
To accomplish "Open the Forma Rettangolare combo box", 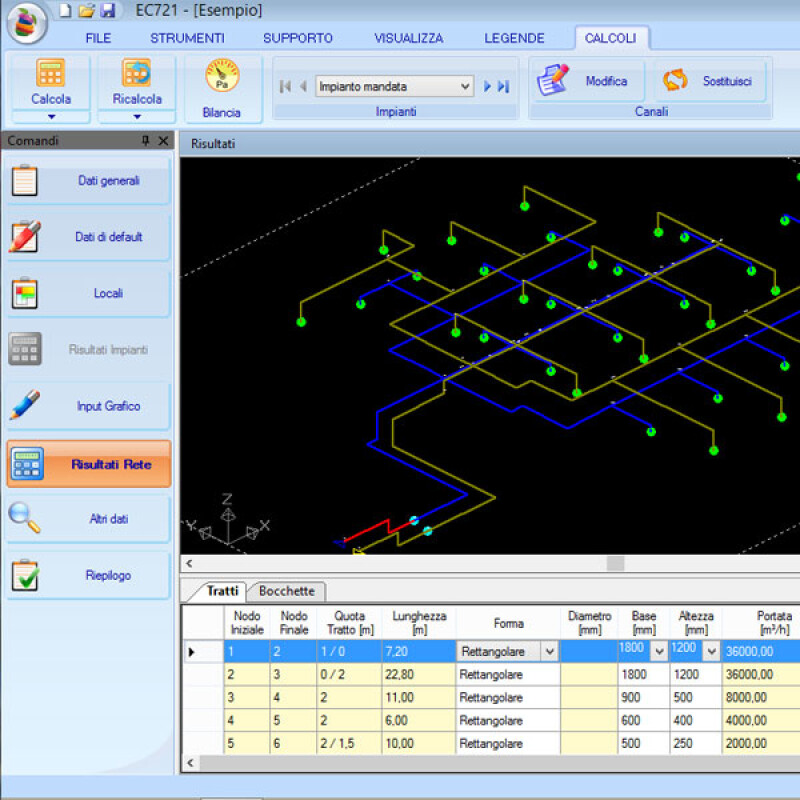I will [x=548, y=651].
